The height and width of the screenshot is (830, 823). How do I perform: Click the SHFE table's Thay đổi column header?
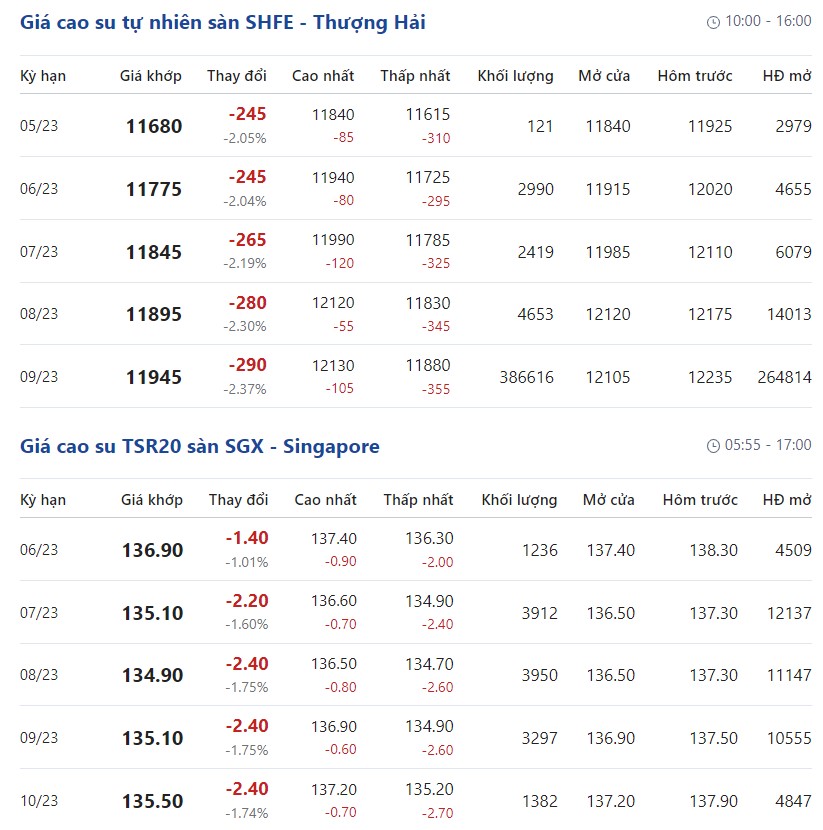237,76
